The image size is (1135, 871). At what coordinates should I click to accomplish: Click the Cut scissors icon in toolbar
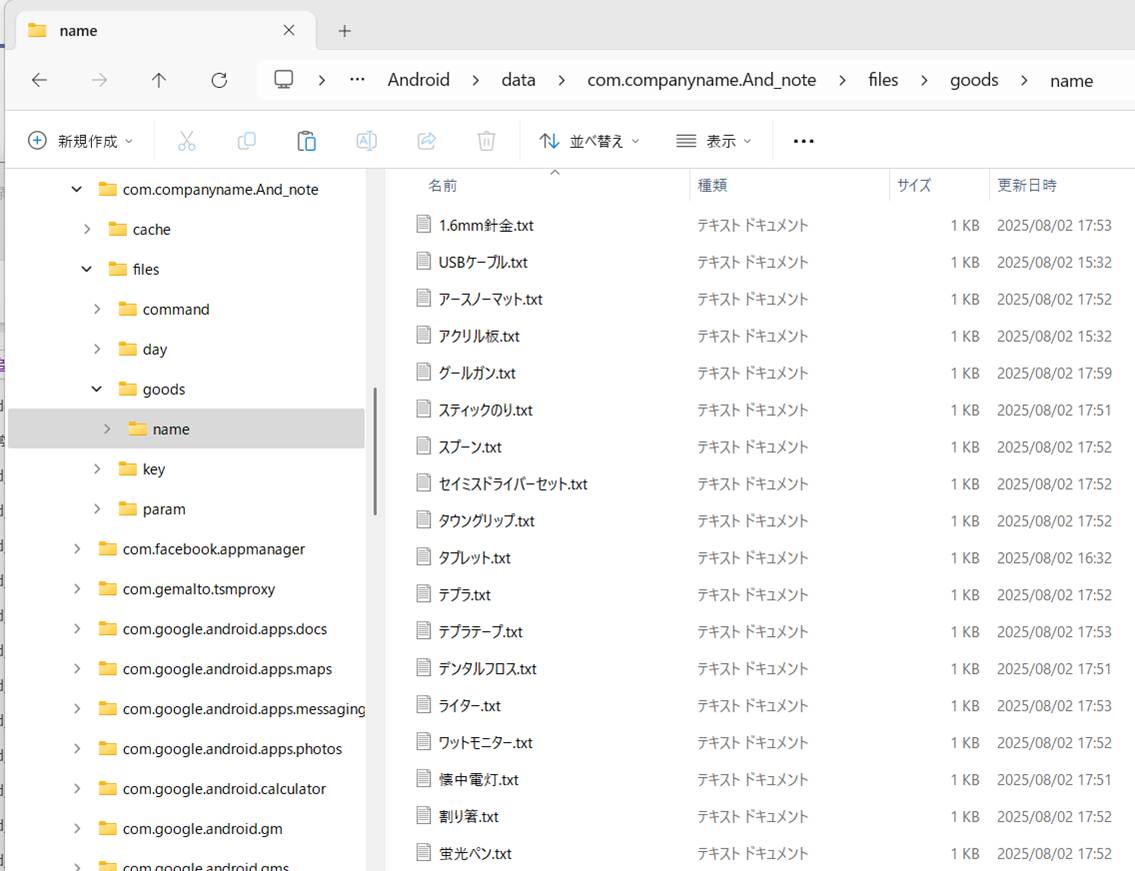186,141
